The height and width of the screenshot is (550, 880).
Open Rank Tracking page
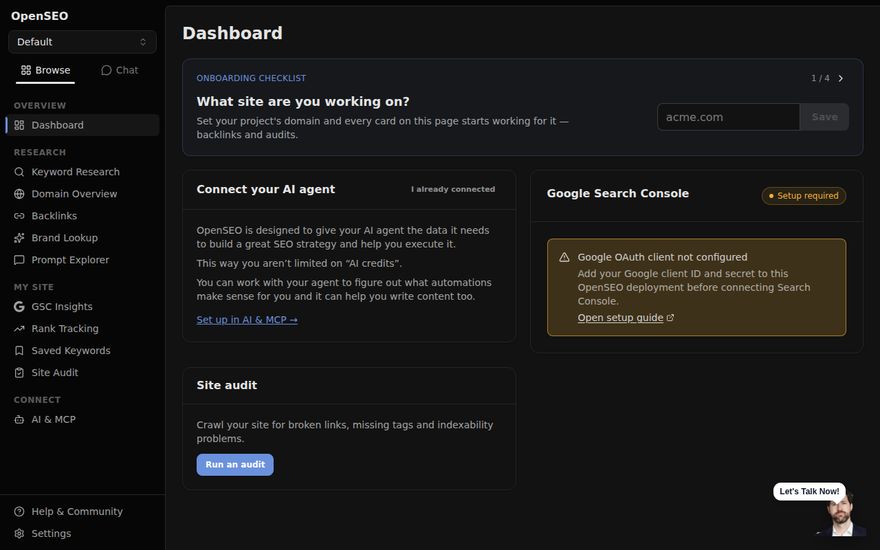click(82, 328)
